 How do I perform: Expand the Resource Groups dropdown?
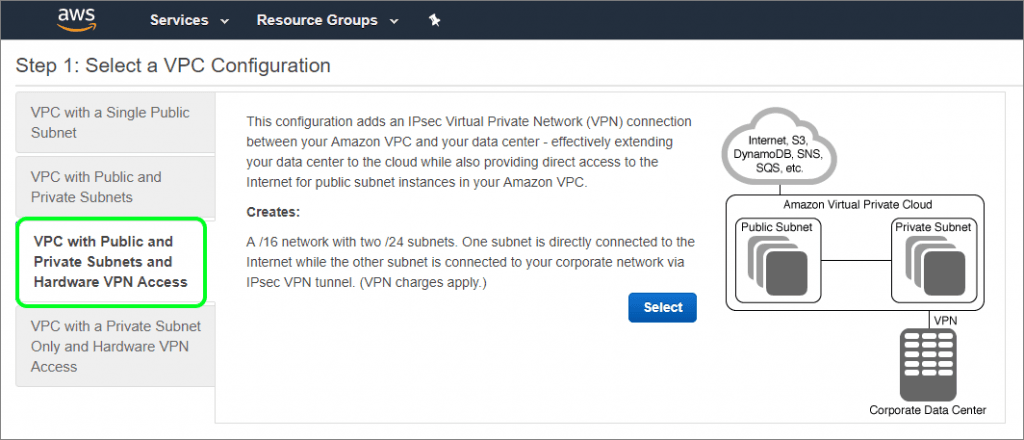pyautogui.click(x=327, y=20)
